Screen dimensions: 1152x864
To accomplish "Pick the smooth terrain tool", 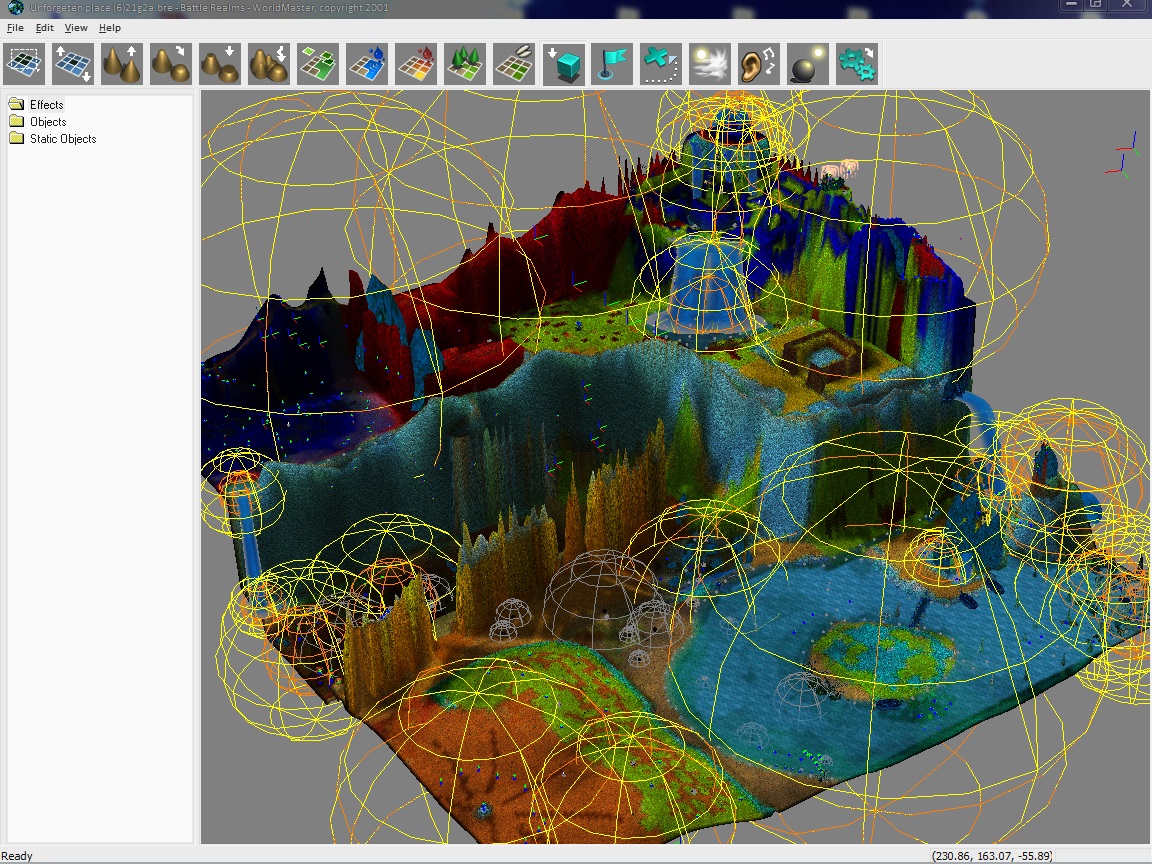I will click(x=171, y=64).
